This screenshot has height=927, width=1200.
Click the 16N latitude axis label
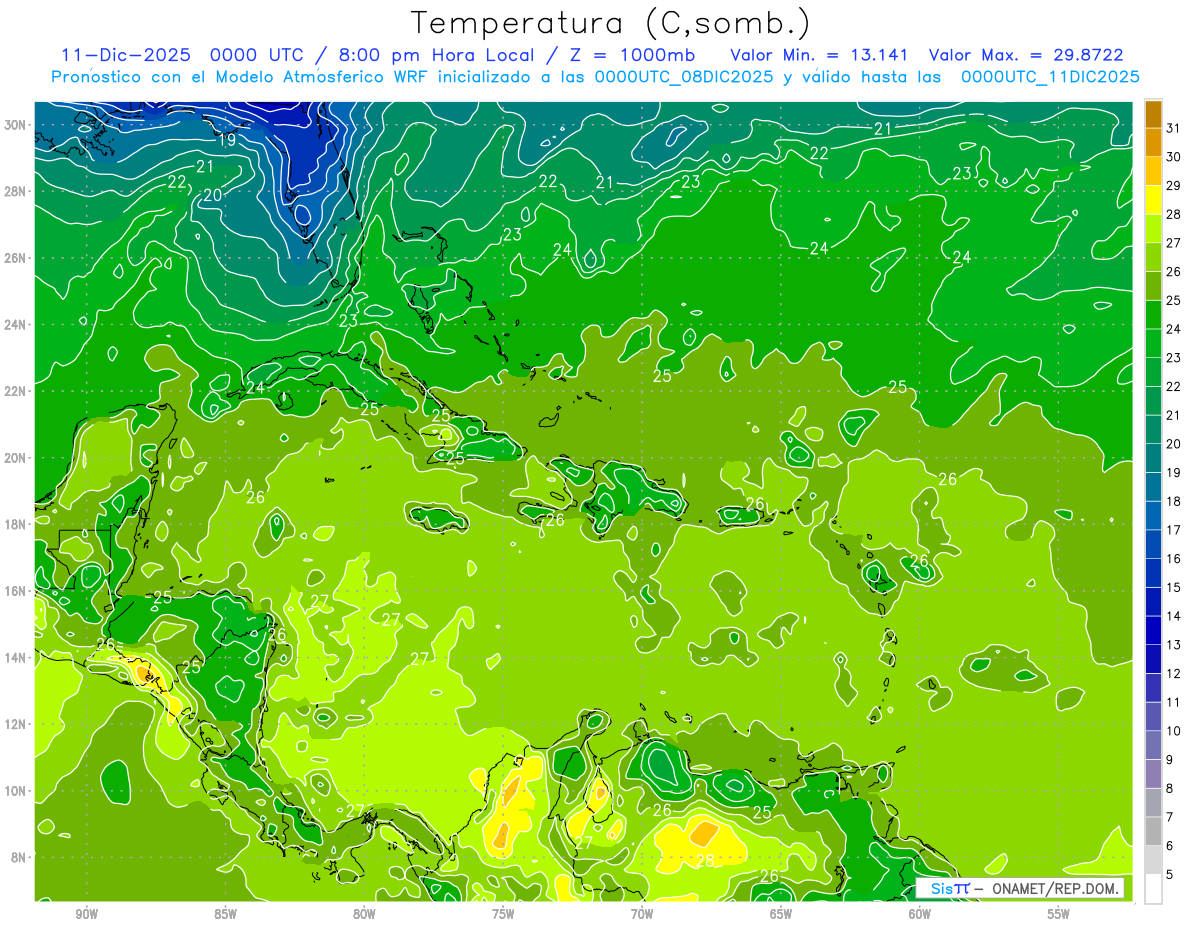tap(16, 591)
